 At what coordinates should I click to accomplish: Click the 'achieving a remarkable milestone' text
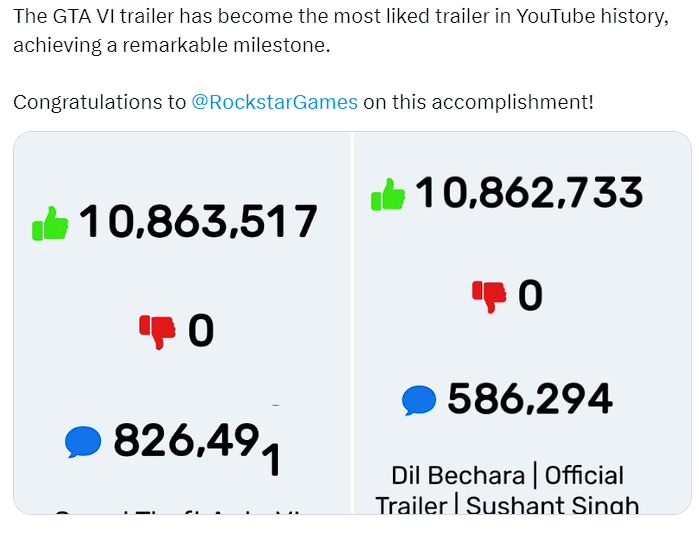tap(171, 46)
